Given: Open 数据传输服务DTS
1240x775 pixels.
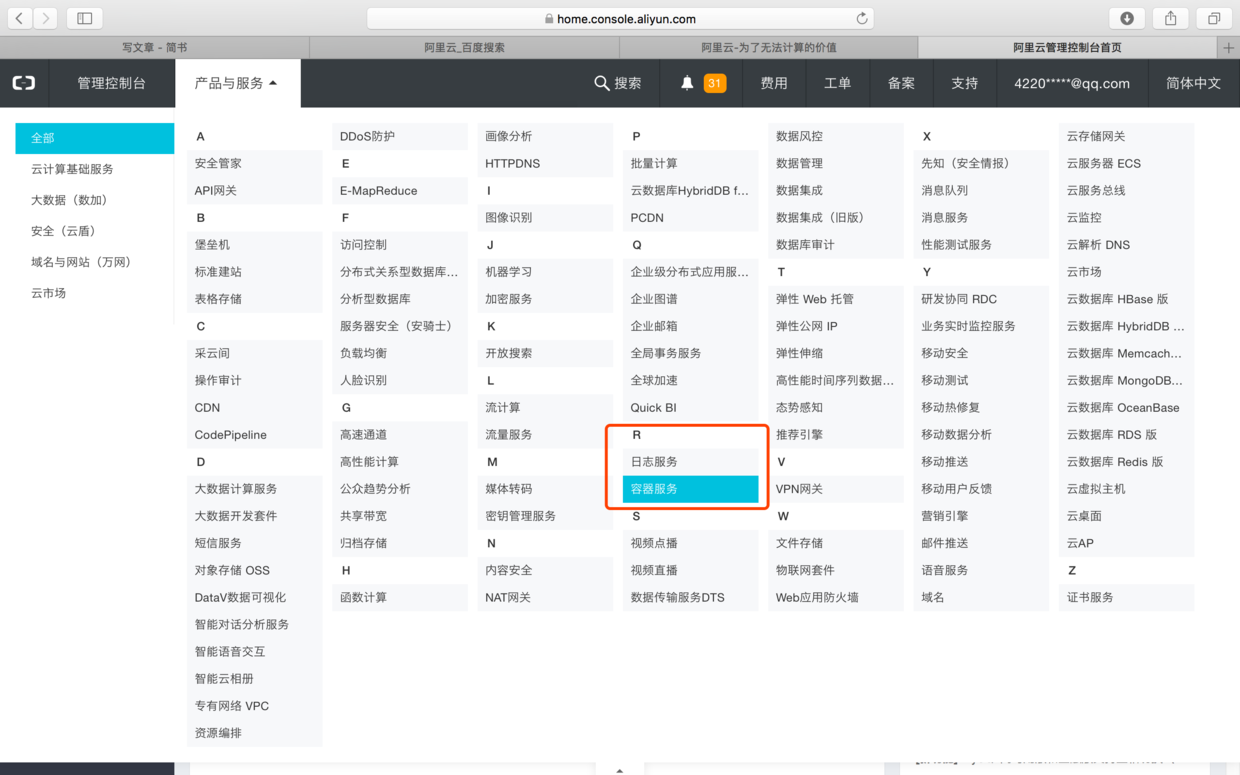Looking at the screenshot, I should coord(690,597).
